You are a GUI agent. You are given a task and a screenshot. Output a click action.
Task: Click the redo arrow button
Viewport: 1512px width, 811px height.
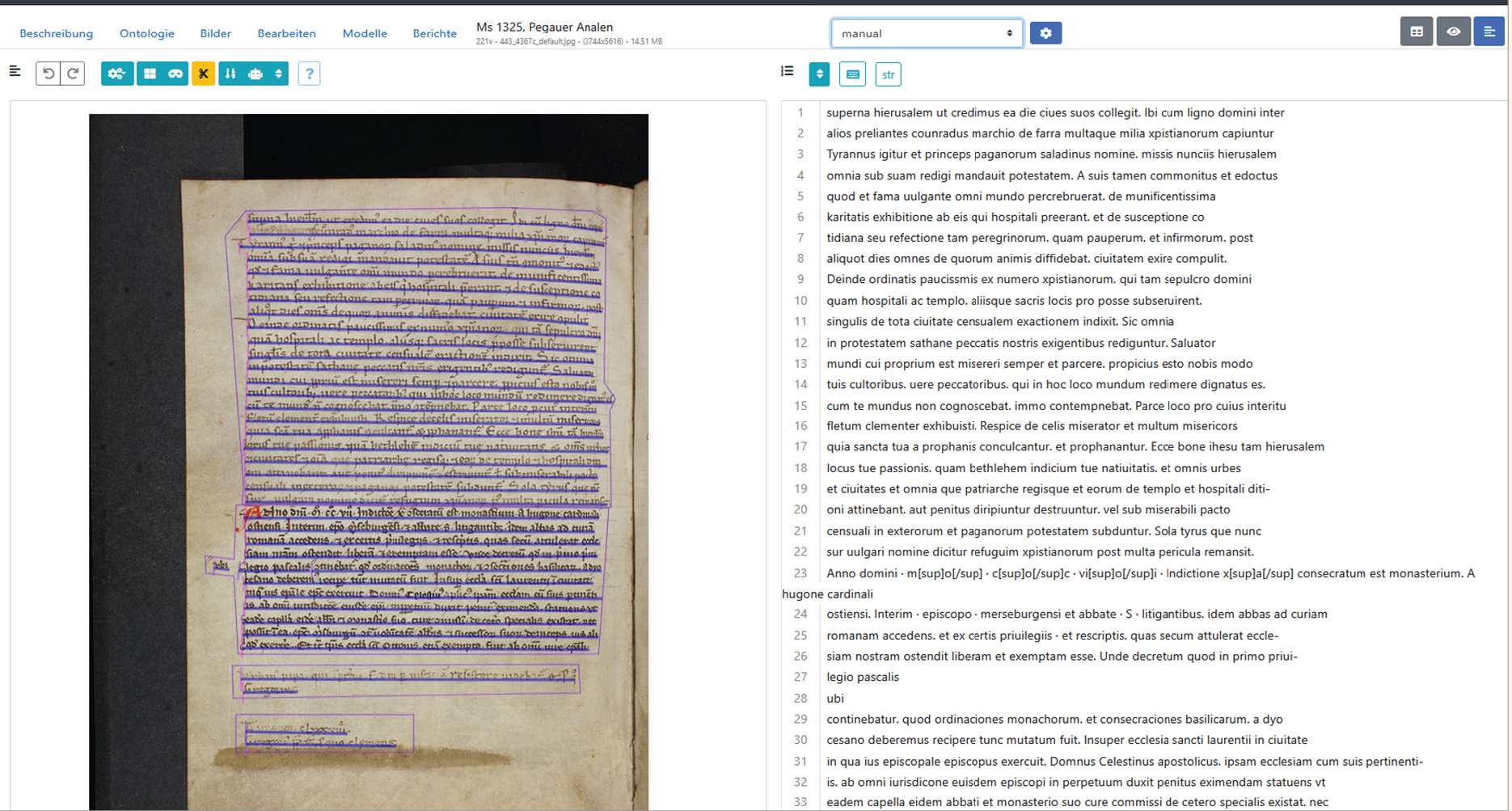pyautogui.click(x=73, y=74)
